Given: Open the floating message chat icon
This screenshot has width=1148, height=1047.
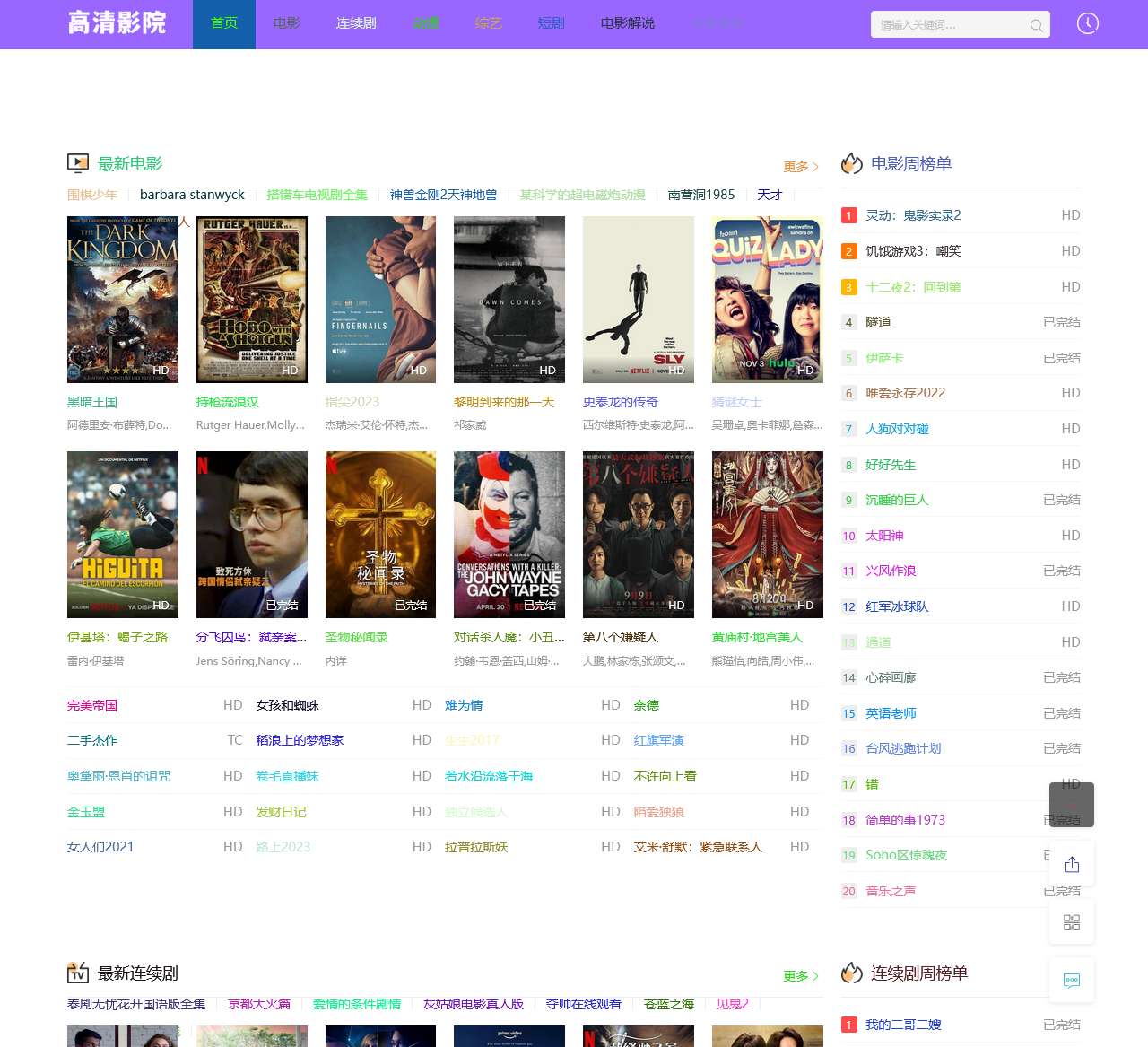Looking at the screenshot, I should 1072,980.
